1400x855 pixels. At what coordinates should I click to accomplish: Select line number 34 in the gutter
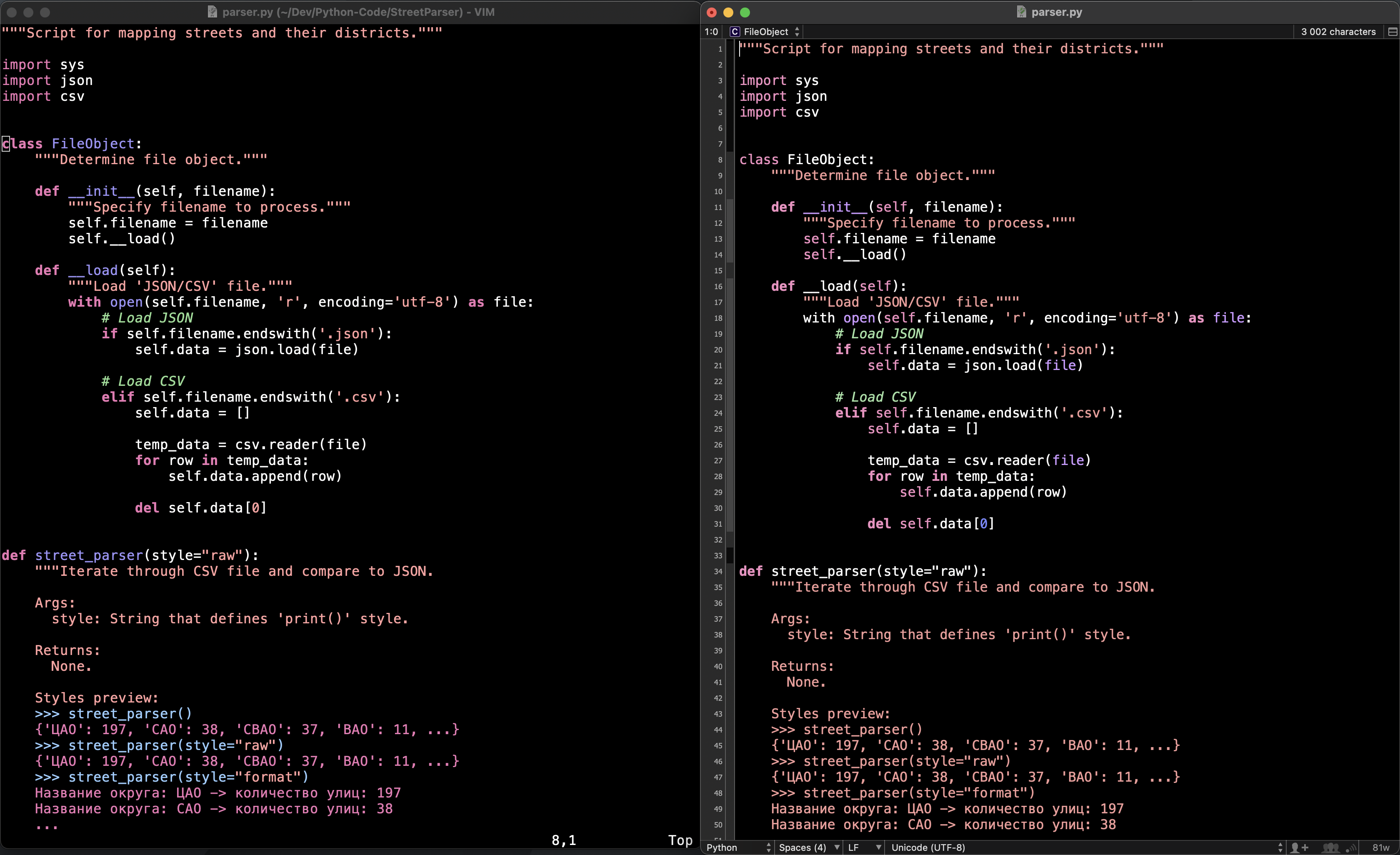tap(718, 572)
